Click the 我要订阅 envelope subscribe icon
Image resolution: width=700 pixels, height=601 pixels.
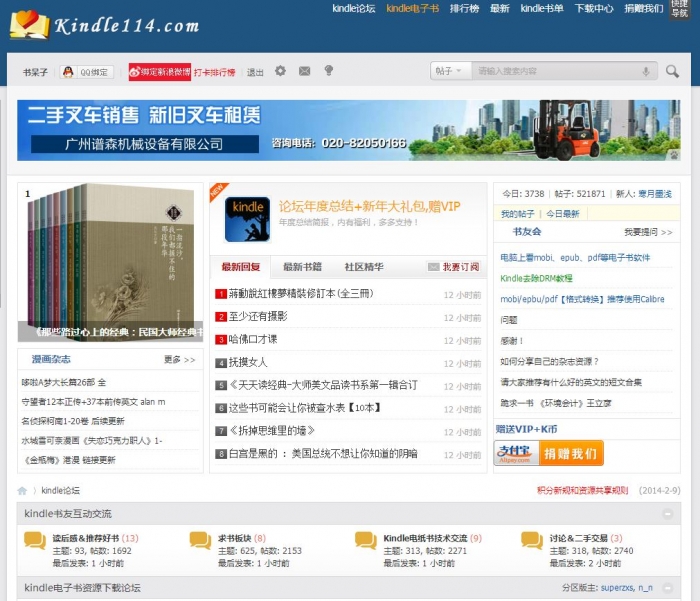(x=433, y=267)
